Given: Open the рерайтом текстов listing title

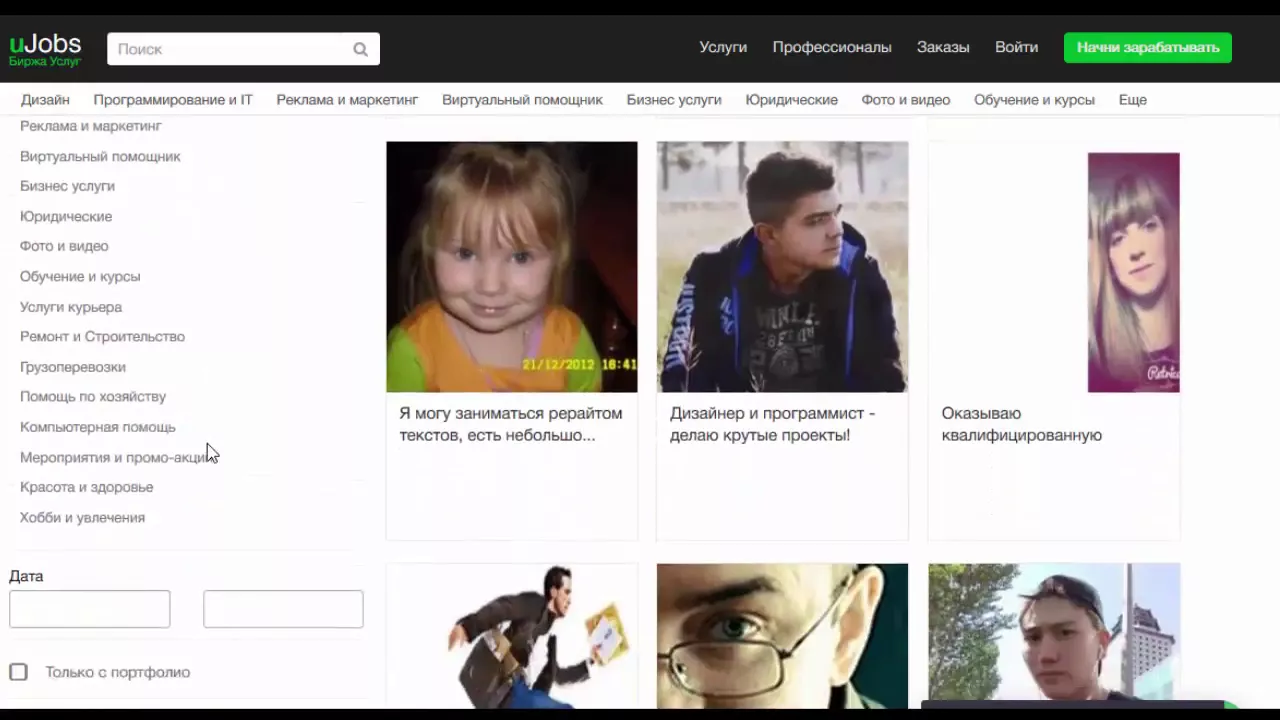Looking at the screenshot, I should pyautogui.click(x=511, y=424).
